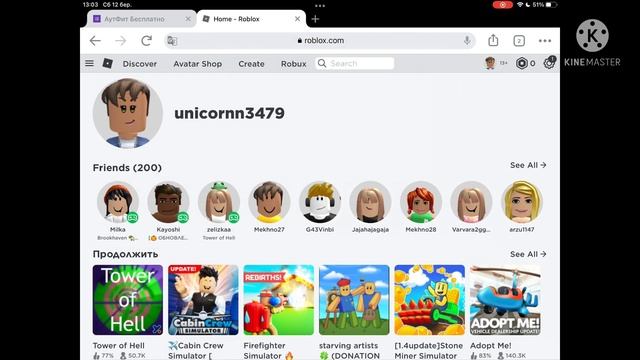Open friend arzu1147's avatar
Screen dimensions: 640x360
pos(522,202)
